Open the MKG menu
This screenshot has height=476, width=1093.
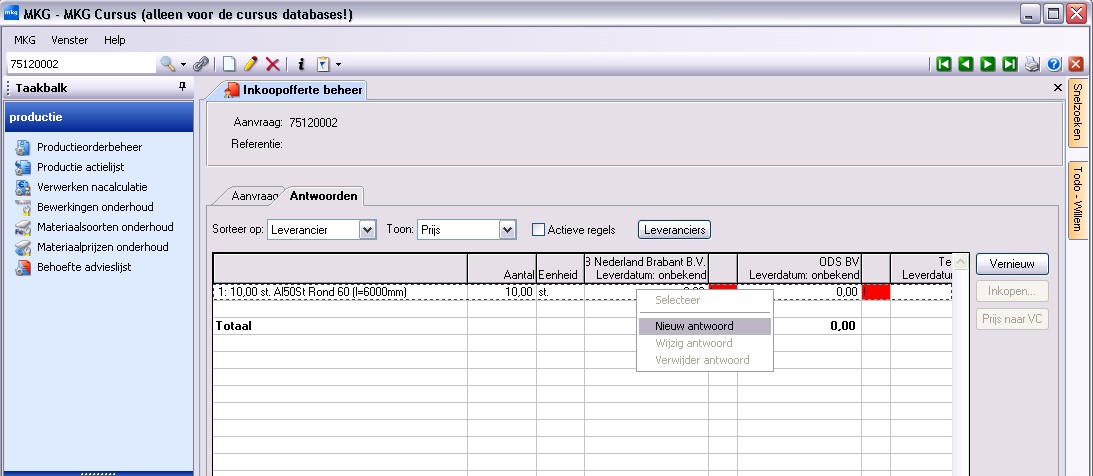24,40
